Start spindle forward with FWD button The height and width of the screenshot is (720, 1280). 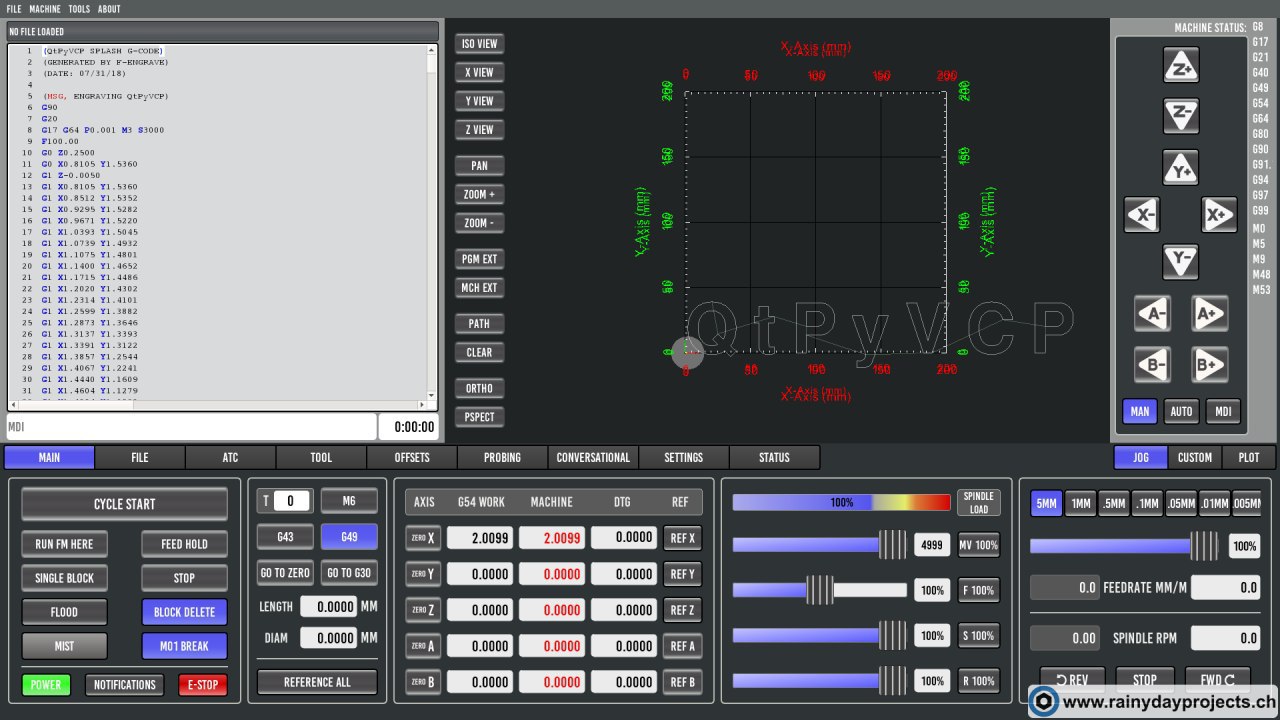pos(1217,680)
